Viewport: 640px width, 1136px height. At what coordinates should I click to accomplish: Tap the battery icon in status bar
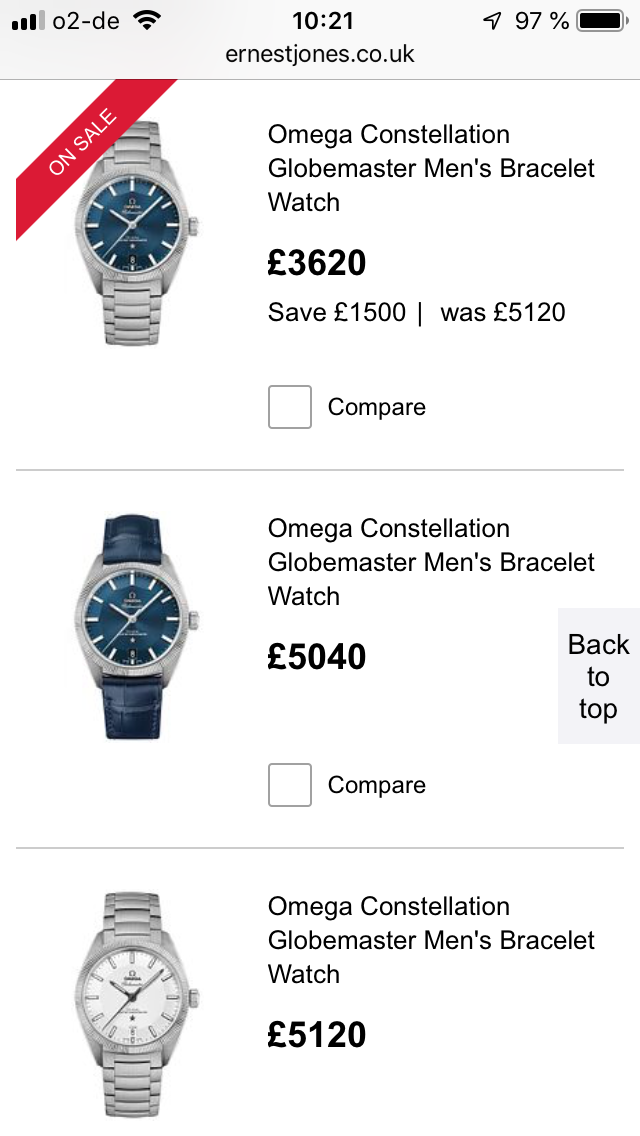coord(601,20)
